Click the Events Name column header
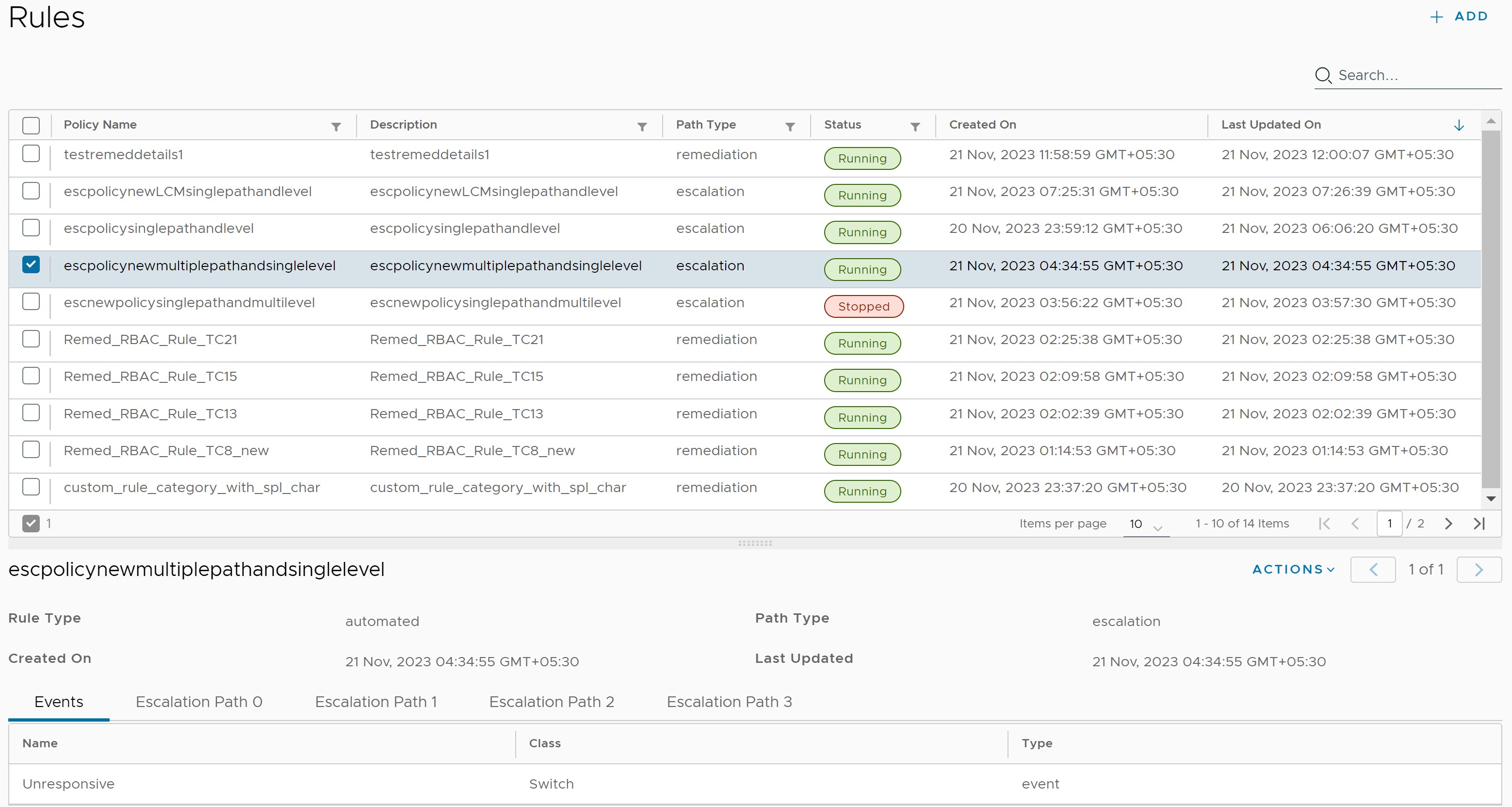 pyautogui.click(x=40, y=743)
